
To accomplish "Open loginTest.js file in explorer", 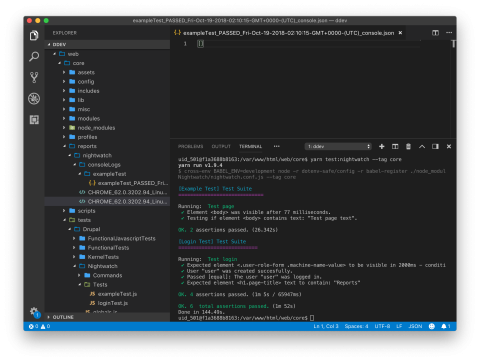I will 113,303.
